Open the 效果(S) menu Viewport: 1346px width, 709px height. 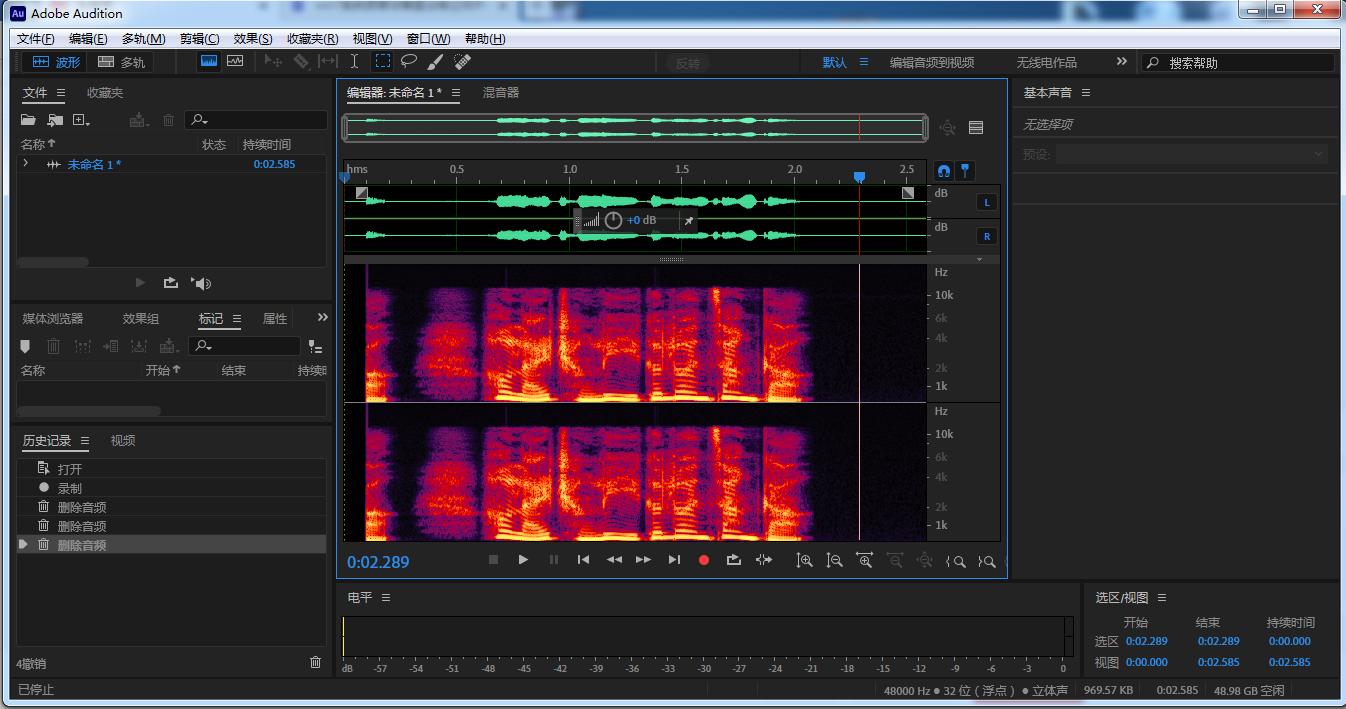(x=252, y=39)
